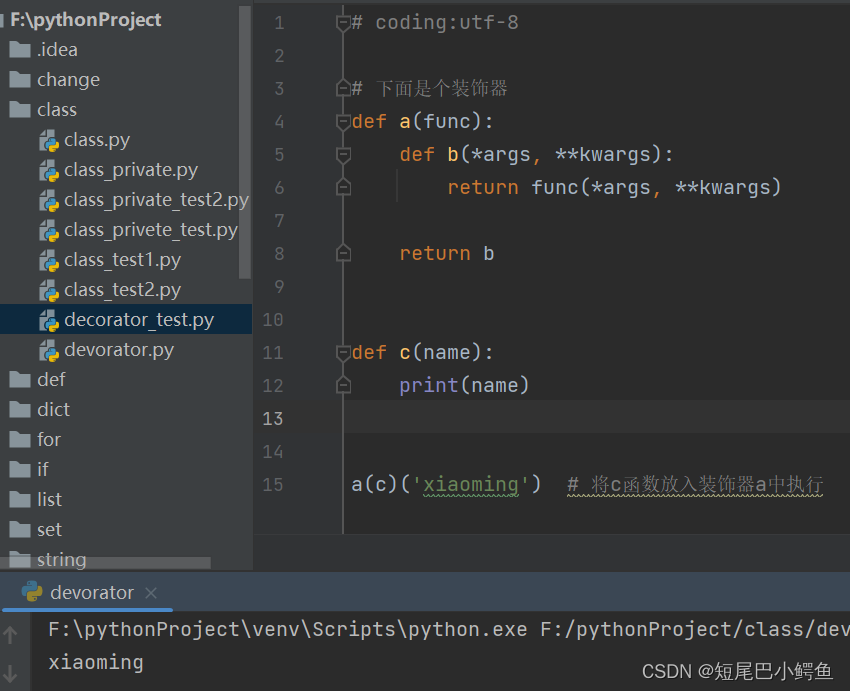Viewport: 850px width, 691px height.
Task: Collapse the comment fold on line 1
Action: click(x=343, y=23)
